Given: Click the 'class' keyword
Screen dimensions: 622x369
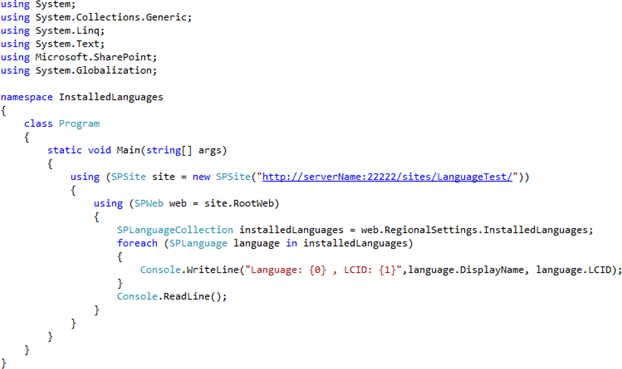Looking at the screenshot, I should (38, 124).
